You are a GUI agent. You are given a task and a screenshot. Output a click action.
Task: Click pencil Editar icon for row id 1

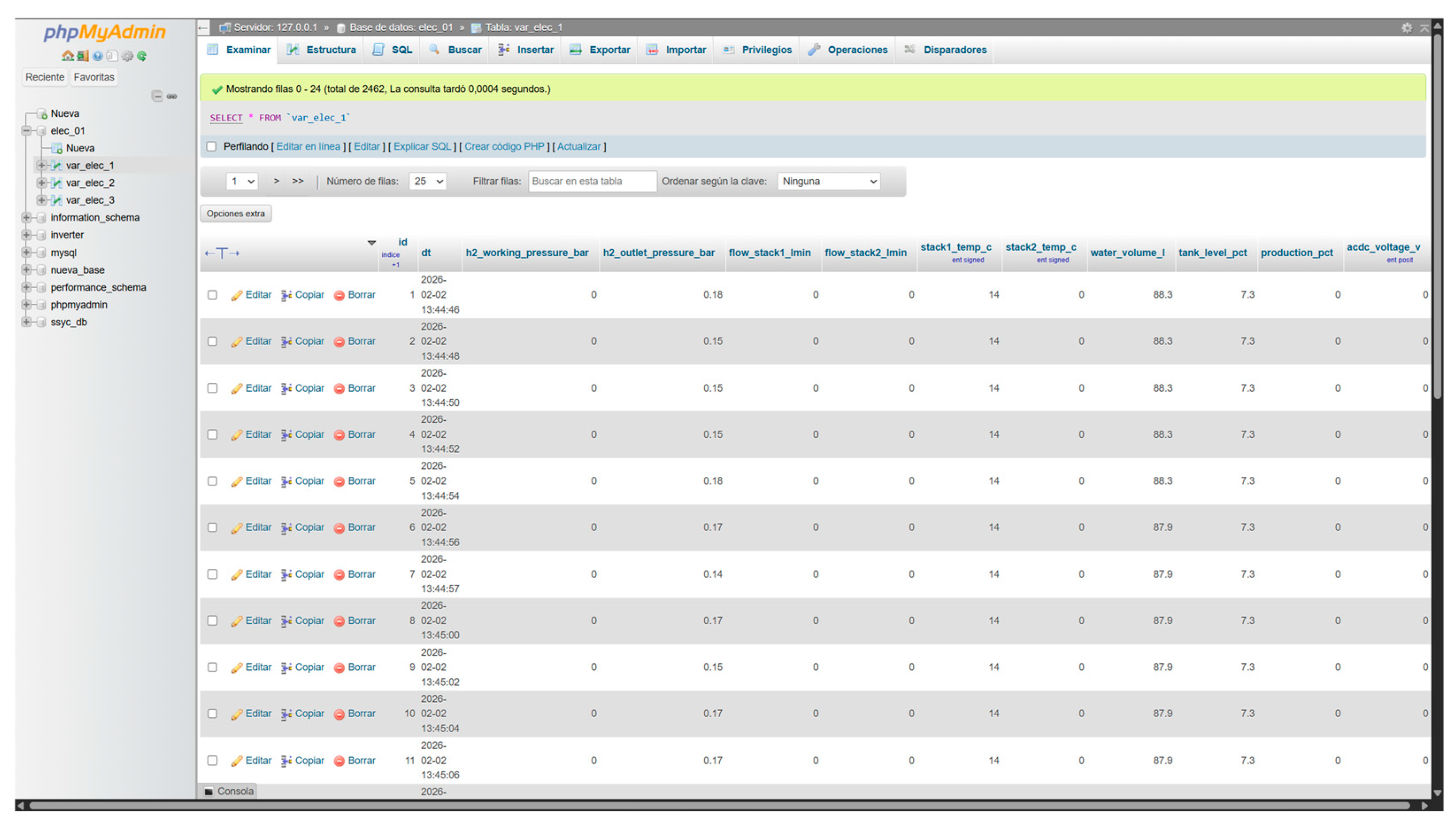(236, 296)
